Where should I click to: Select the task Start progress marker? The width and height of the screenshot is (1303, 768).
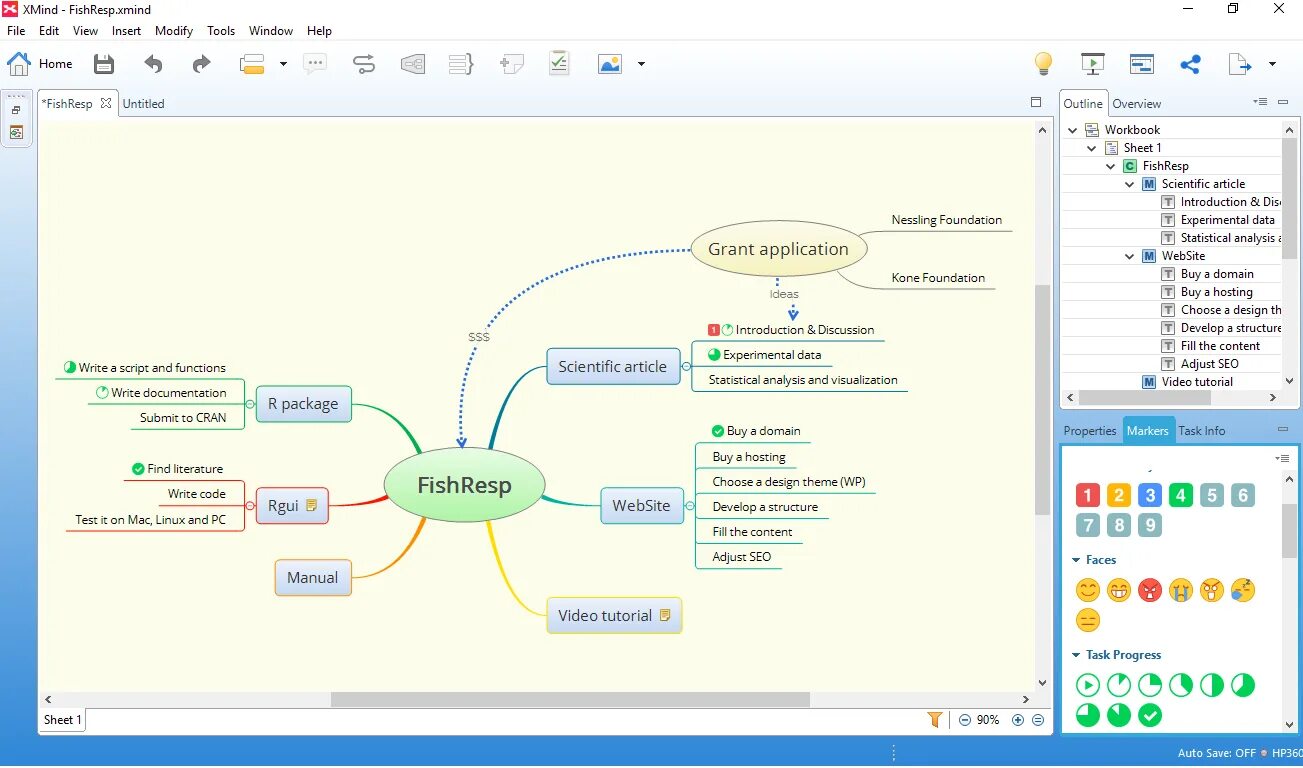[1088, 685]
